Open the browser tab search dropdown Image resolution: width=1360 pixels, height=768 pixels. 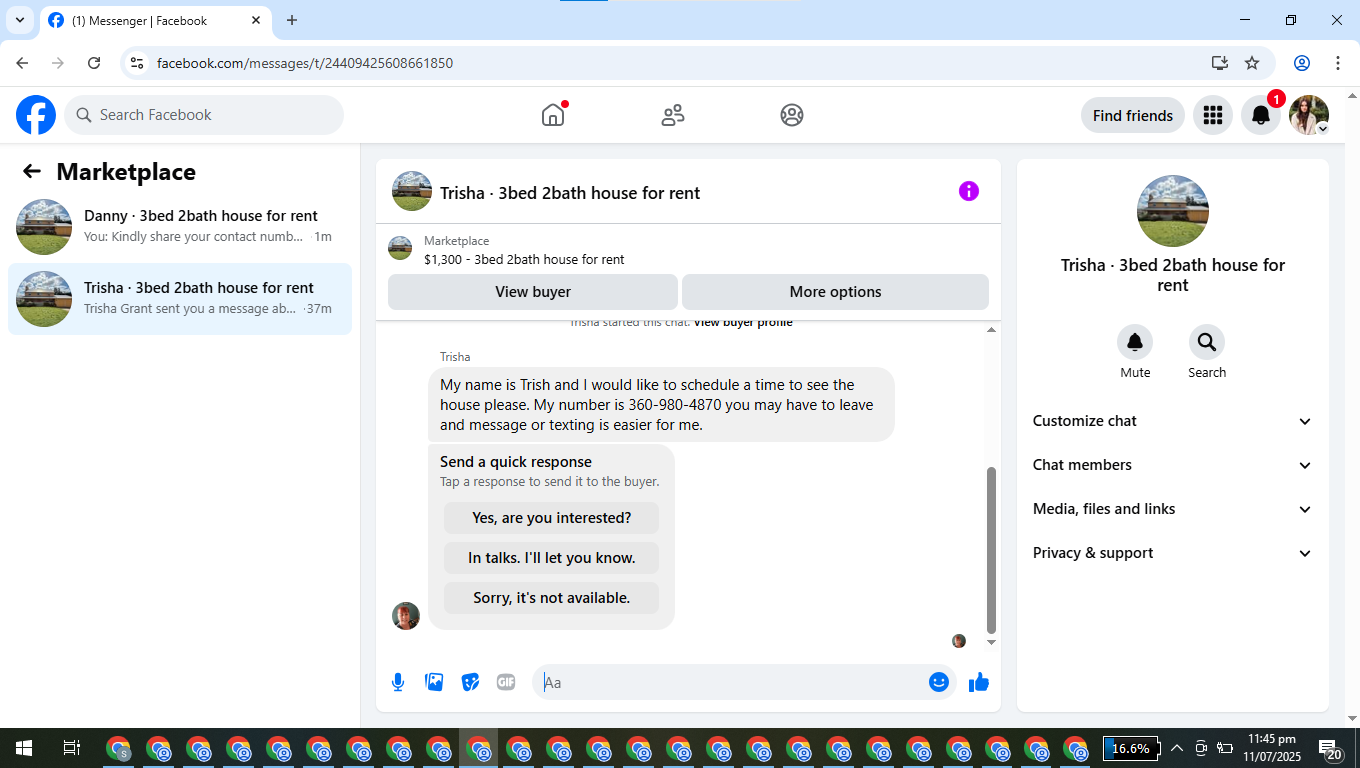[x=19, y=20]
